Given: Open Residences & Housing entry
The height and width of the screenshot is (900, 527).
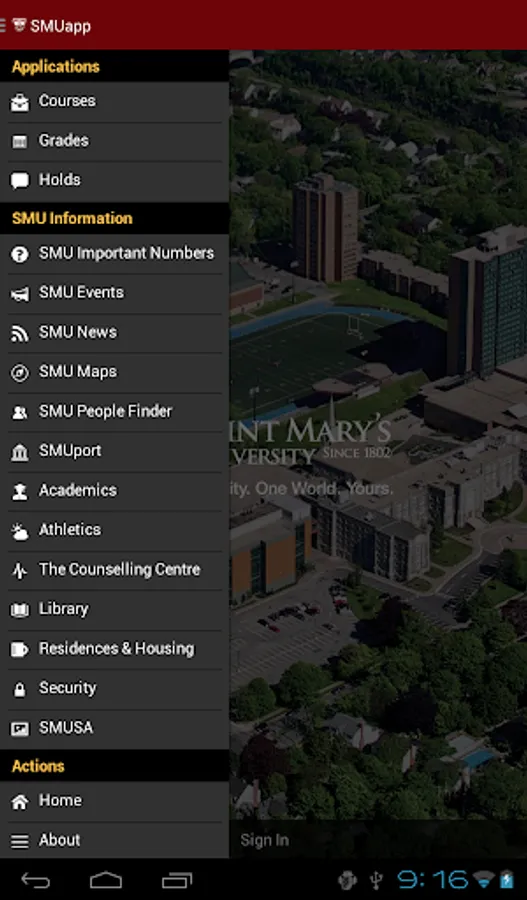Looking at the screenshot, I should tap(114, 650).
